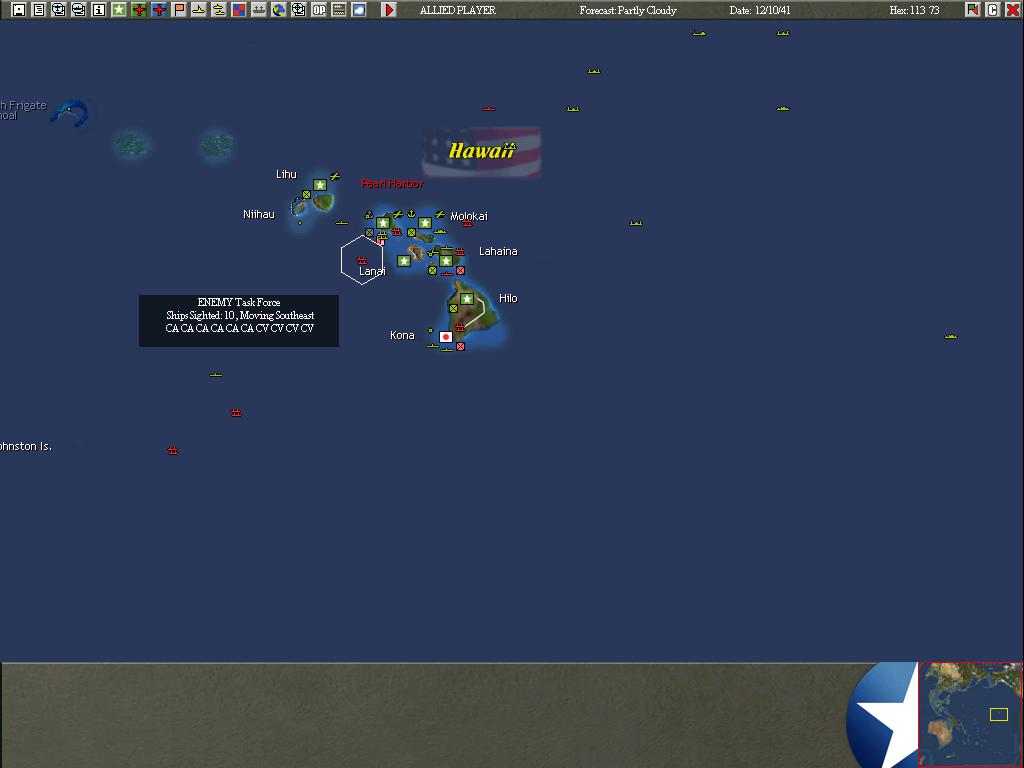Image resolution: width=1024 pixels, height=768 pixels.
Task: Click the OP toolbar icon
Action: point(319,10)
